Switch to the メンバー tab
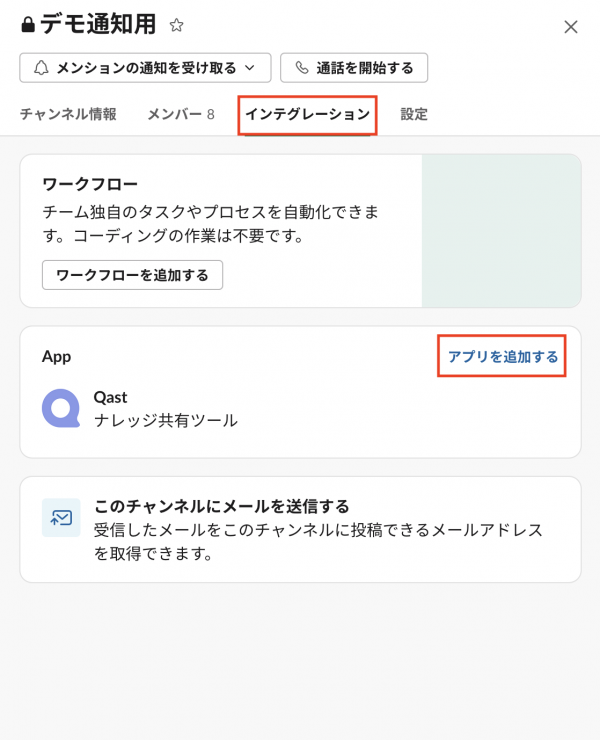Viewport: 600px width, 740px height. click(x=181, y=114)
